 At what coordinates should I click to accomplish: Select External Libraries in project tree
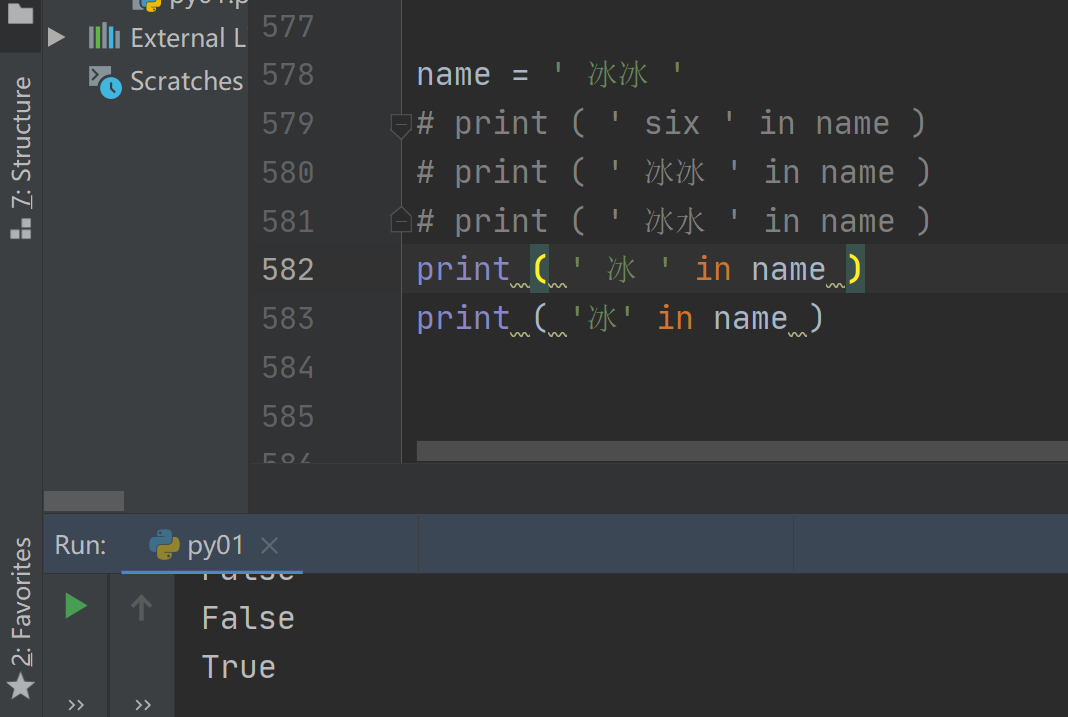coord(188,38)
